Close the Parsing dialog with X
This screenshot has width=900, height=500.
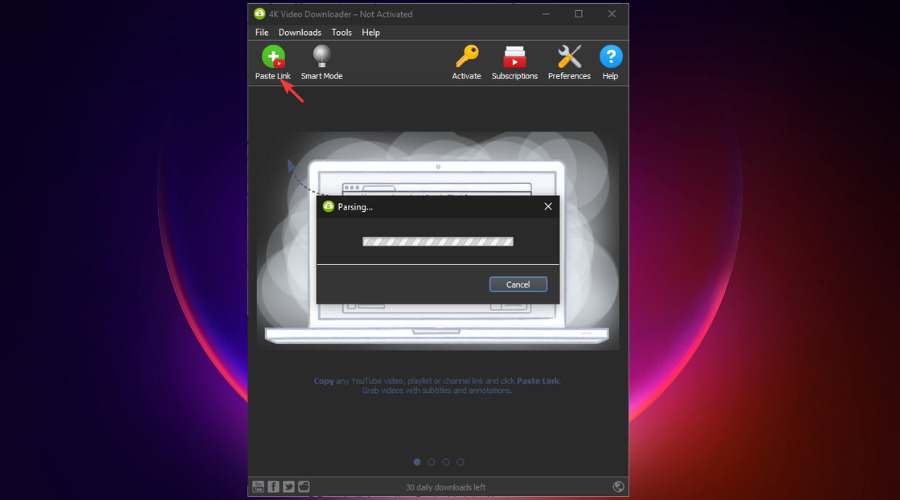tap(548, 207)
